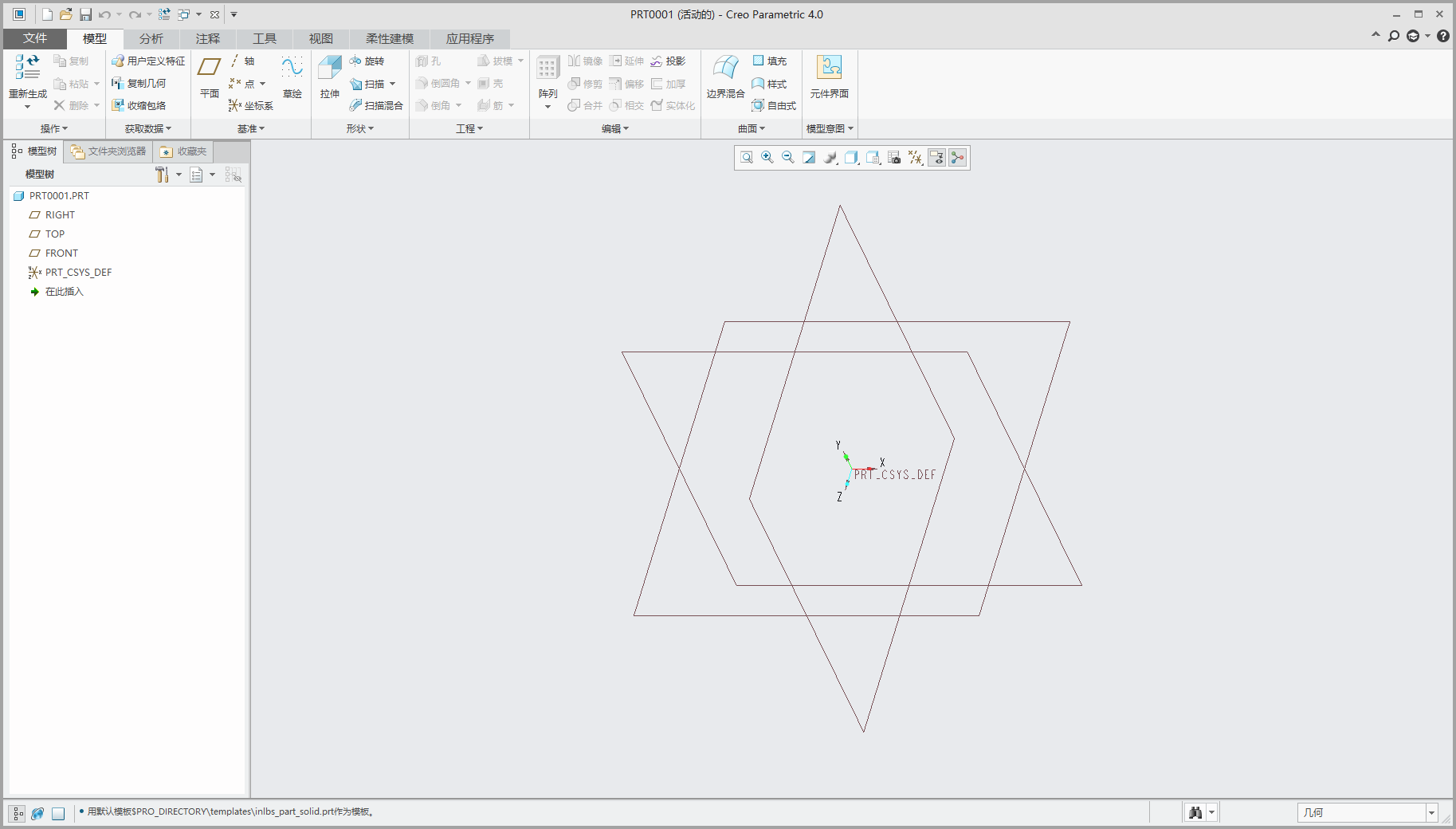The height and width of the screenshot is (829, 1456).
Task: Activate the 放大 (Zoom In) magnifier icon
Action: [767, 157]
